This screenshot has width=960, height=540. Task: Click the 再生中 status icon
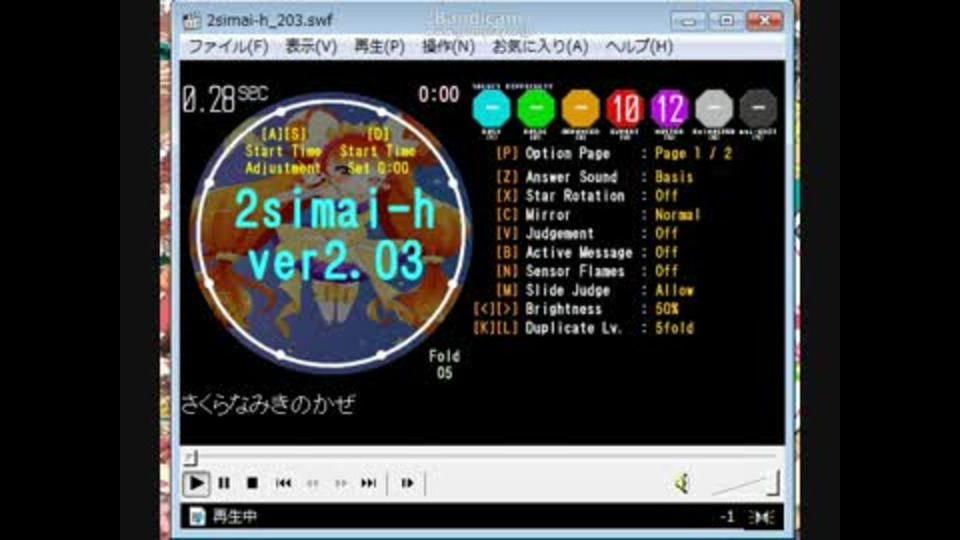coord(197,517)
